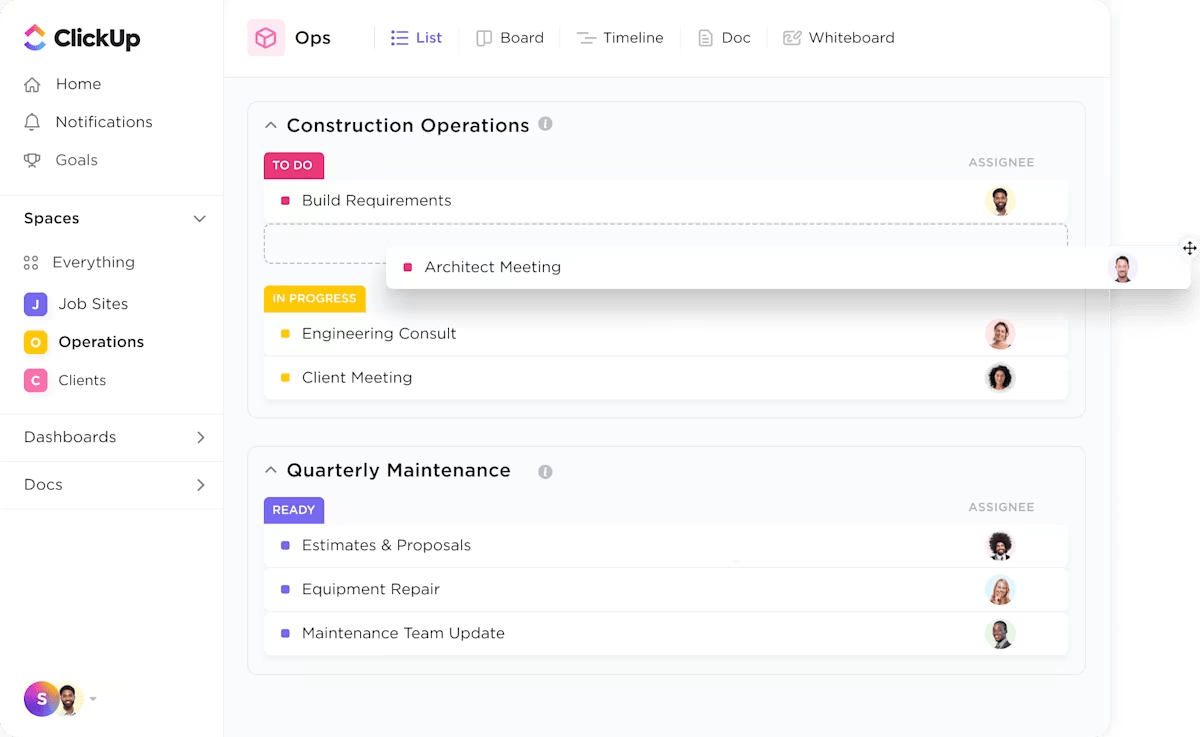Image resolution: width=1200 pixels, height=737 pixels.
Task: Select the TO DO status badge
Action: (293, 165)
